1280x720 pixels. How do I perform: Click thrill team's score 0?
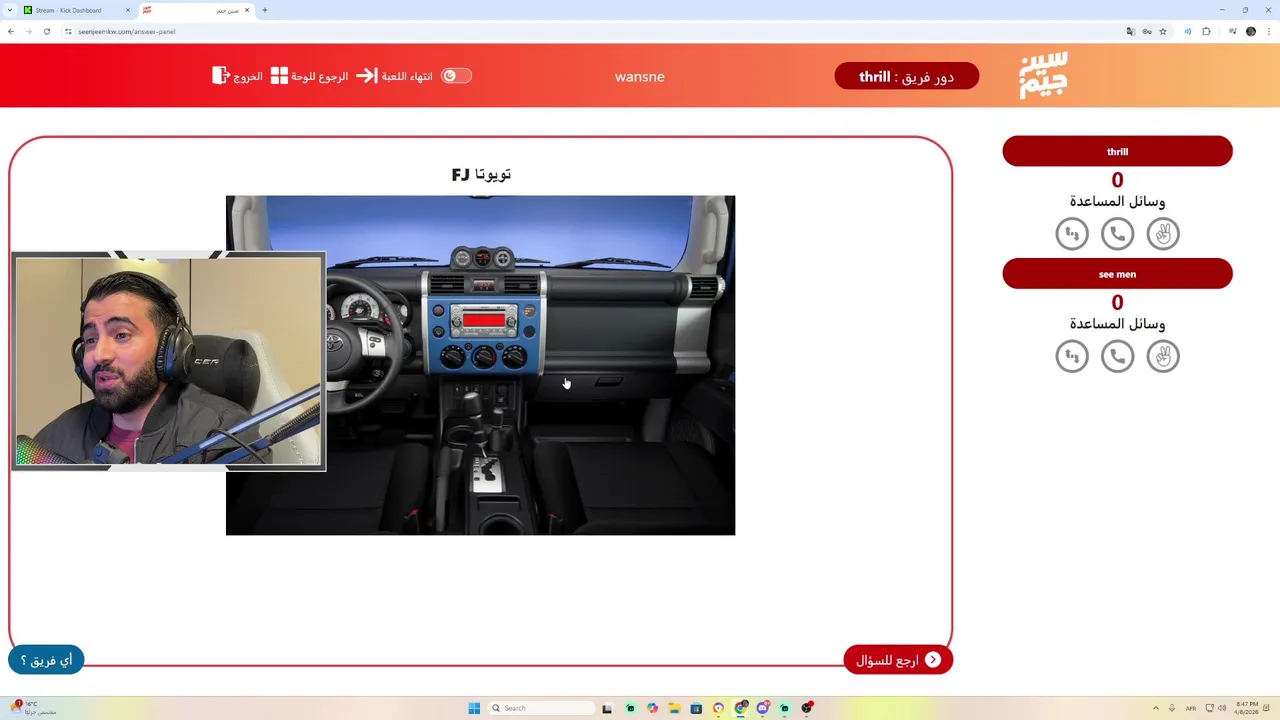(1117, 180)
